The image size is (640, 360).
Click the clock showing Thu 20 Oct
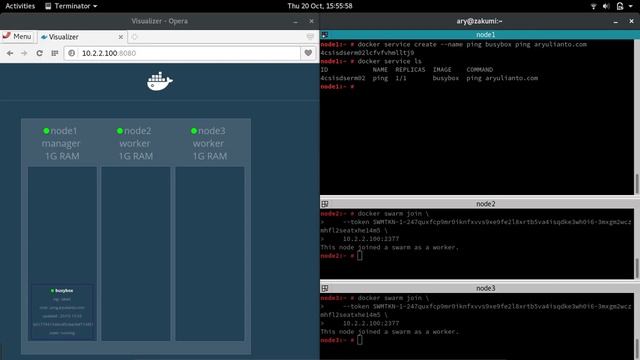click(x=320, y=6)
